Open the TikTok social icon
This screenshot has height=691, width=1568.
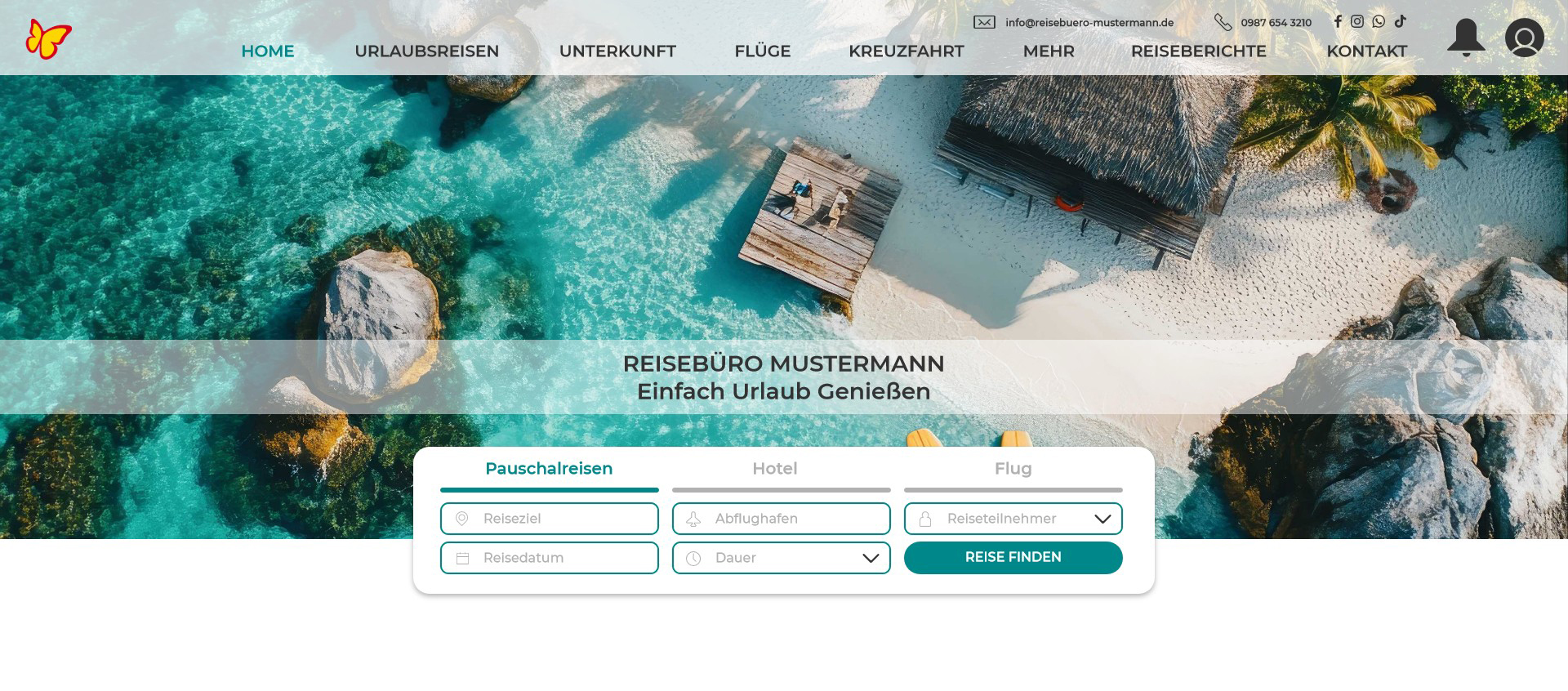(x=1400, y=21)
